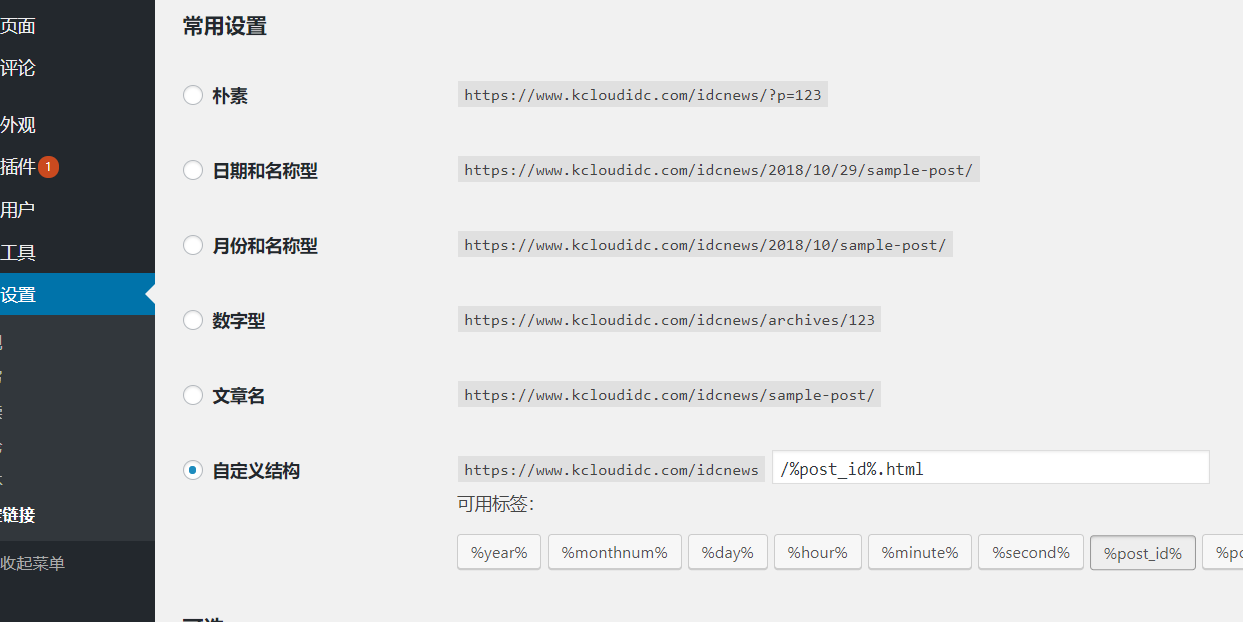Image resolution: width=1243 pixels, height=622 pixels.
Task: Collapse the sidebar with 收起菜单
Action: click(32, 563)
